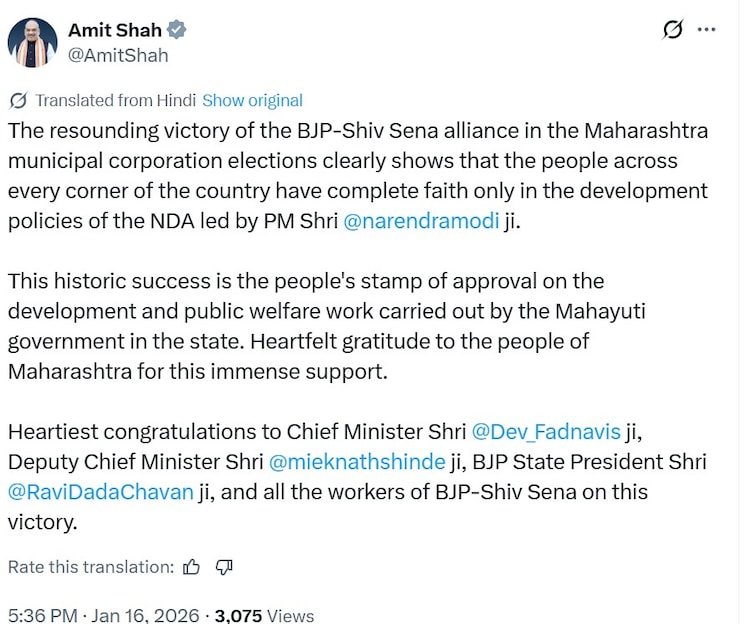Open the @AmitShah handle link
Viewport: 750px width, 624px height.
pyautogui.click(x=118, y=56)
